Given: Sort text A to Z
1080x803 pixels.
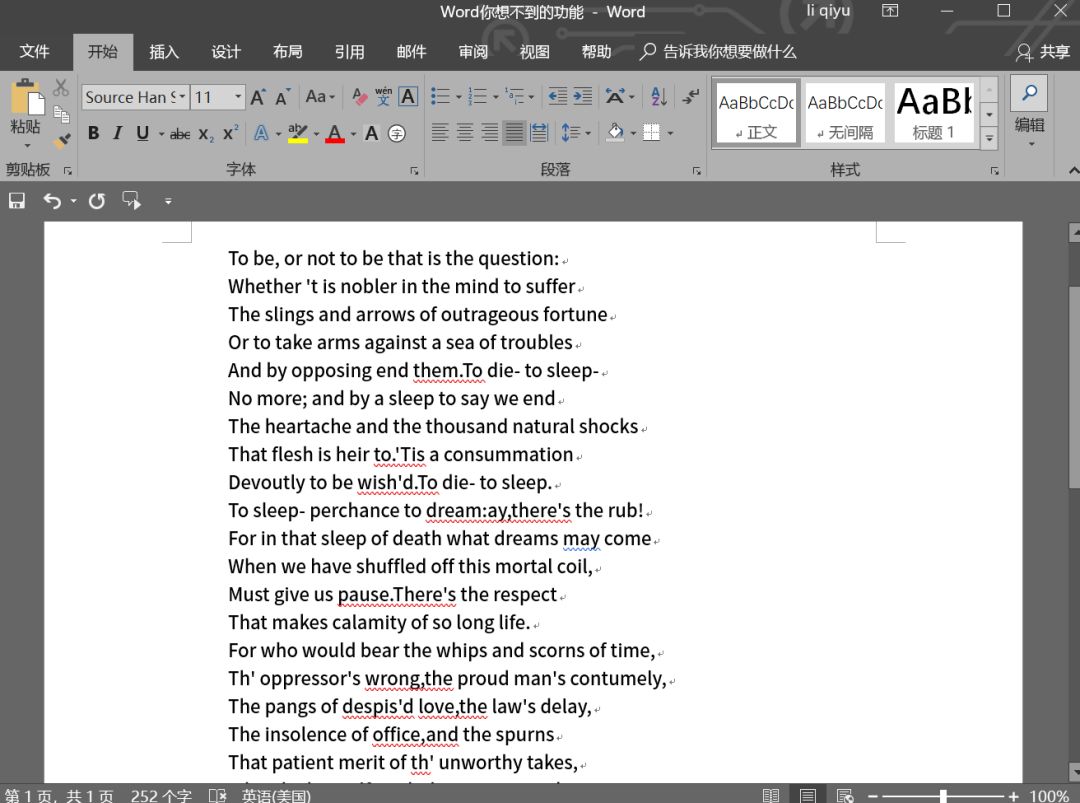Looking at the screenshot, I should (658, 96).
